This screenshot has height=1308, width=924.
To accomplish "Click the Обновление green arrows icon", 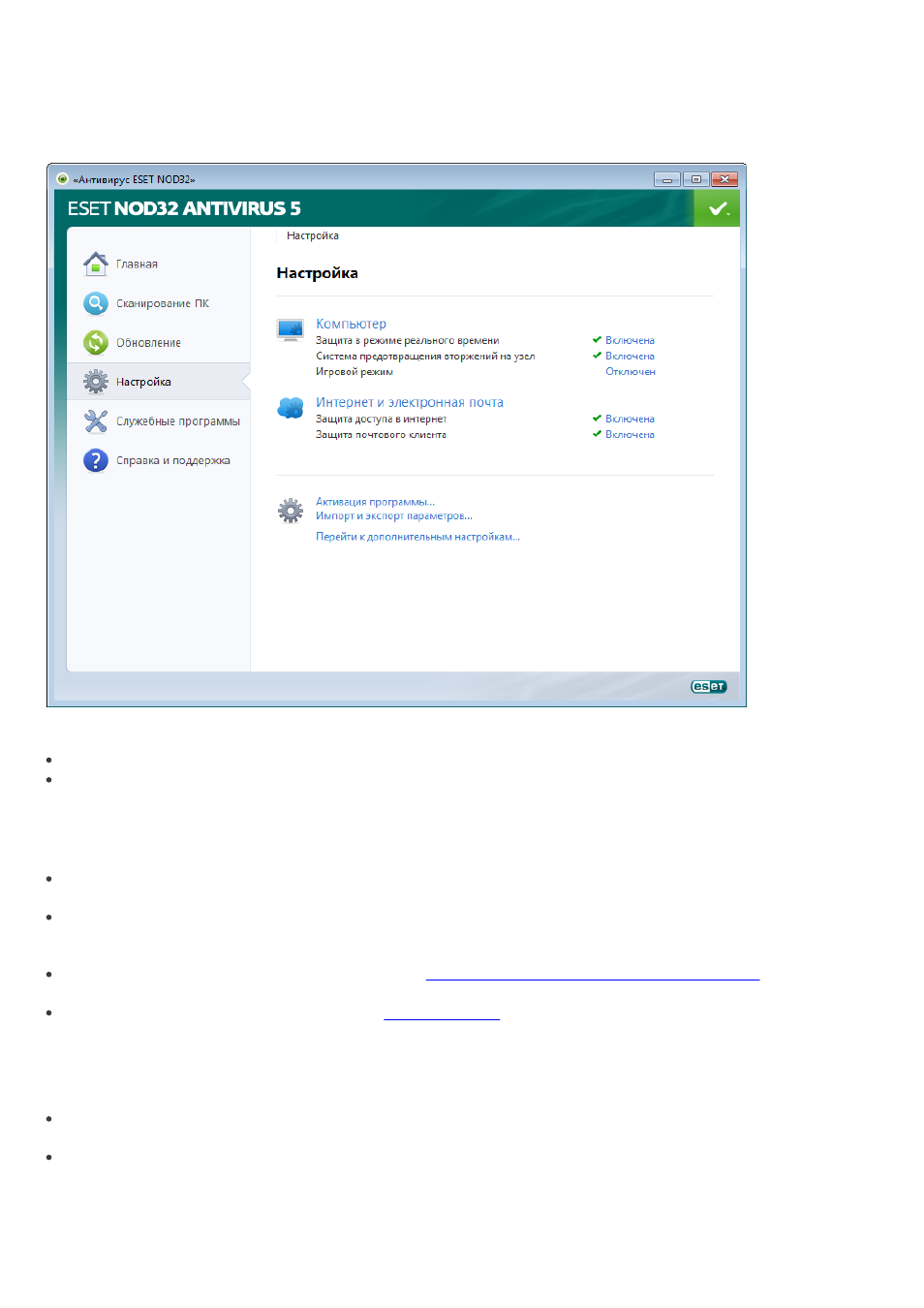I will [95, 342].
